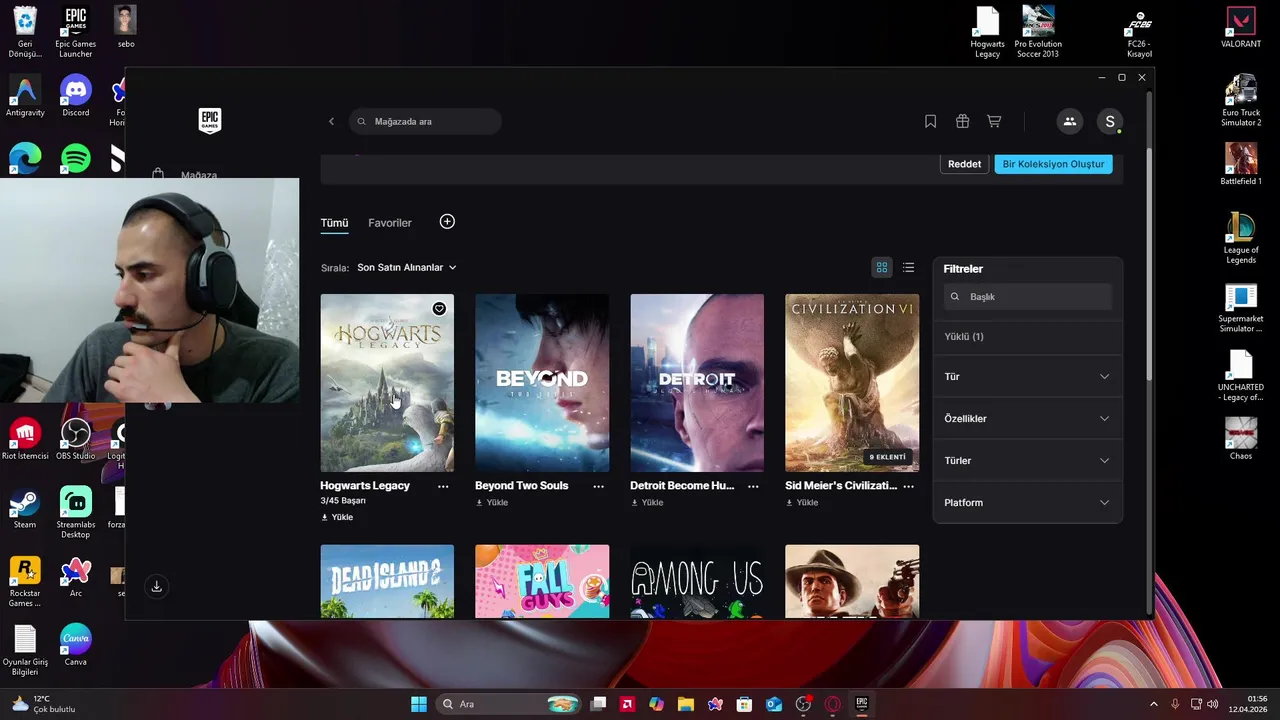The height and width of the screenshot is (720, 1280).
Task: Click Bir Koleksiyon Oluştur button
Action: 1053,164
